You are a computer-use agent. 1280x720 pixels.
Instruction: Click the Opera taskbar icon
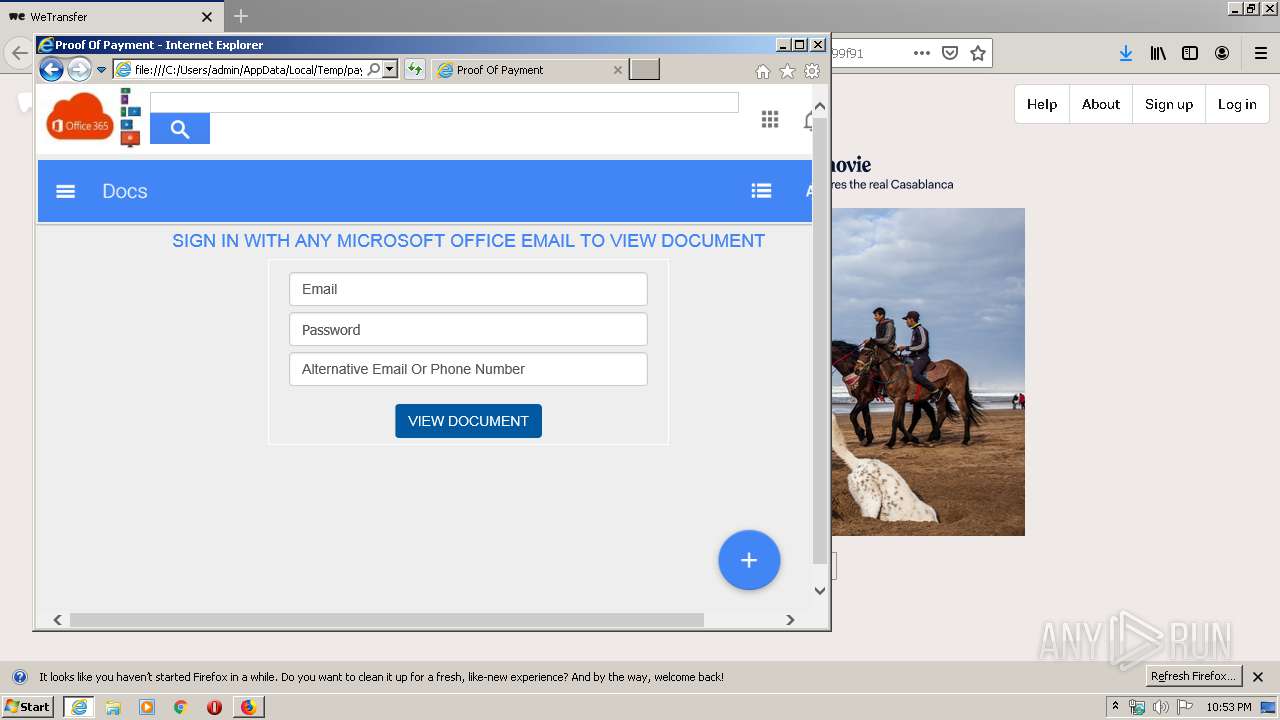214,707
